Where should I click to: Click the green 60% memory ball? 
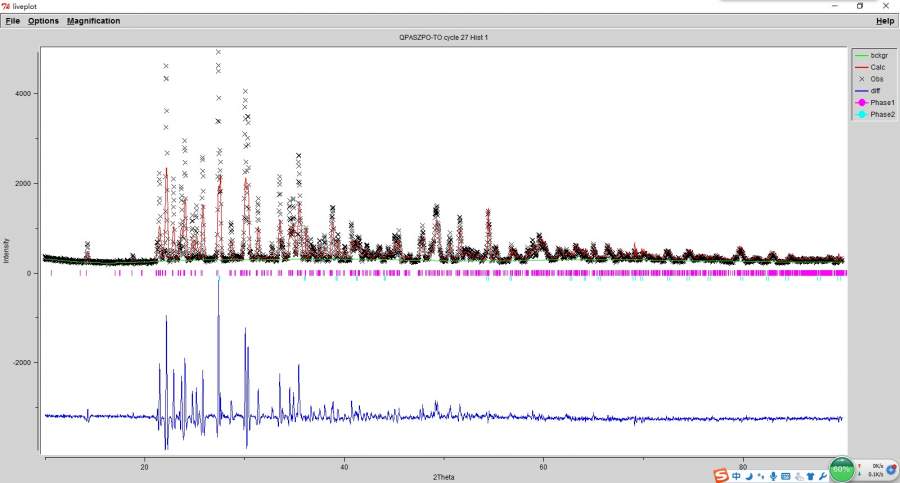click(x=841, y=470)
